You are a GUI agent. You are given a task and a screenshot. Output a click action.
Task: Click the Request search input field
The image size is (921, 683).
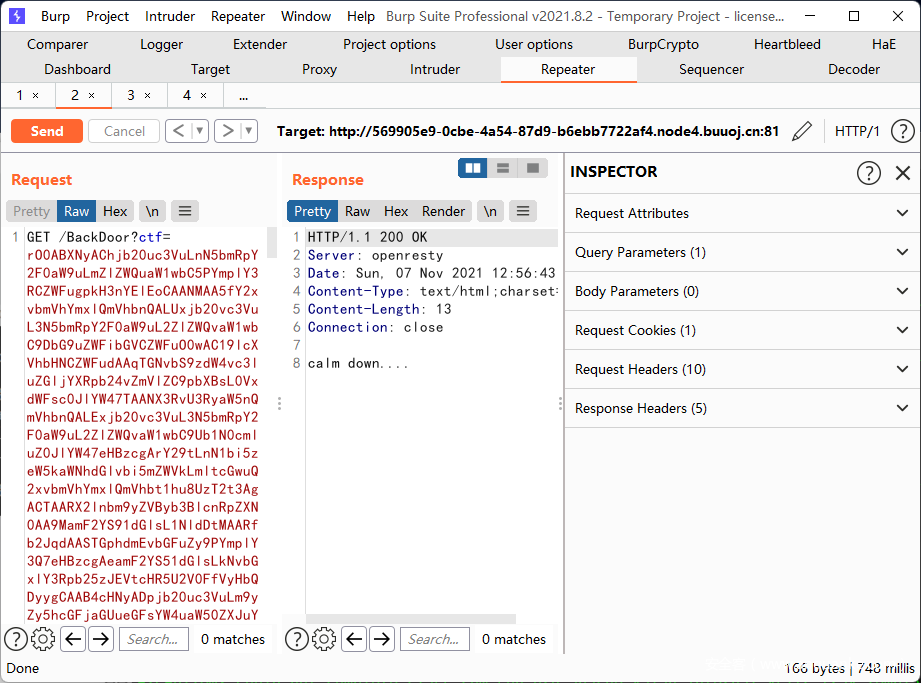click(154, 639)
